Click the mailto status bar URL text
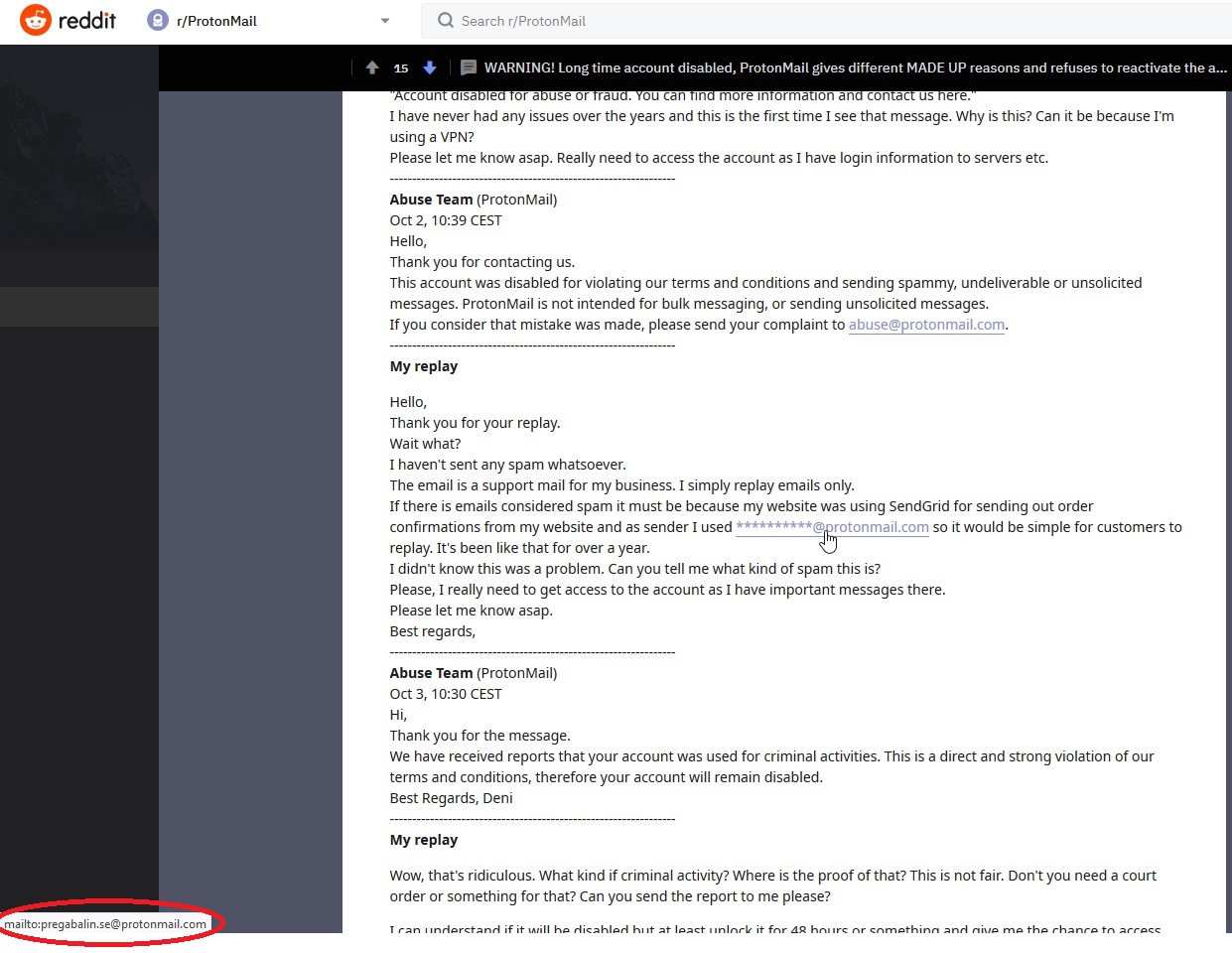This screenshot has height=953, width=1232. coord(105,924)
